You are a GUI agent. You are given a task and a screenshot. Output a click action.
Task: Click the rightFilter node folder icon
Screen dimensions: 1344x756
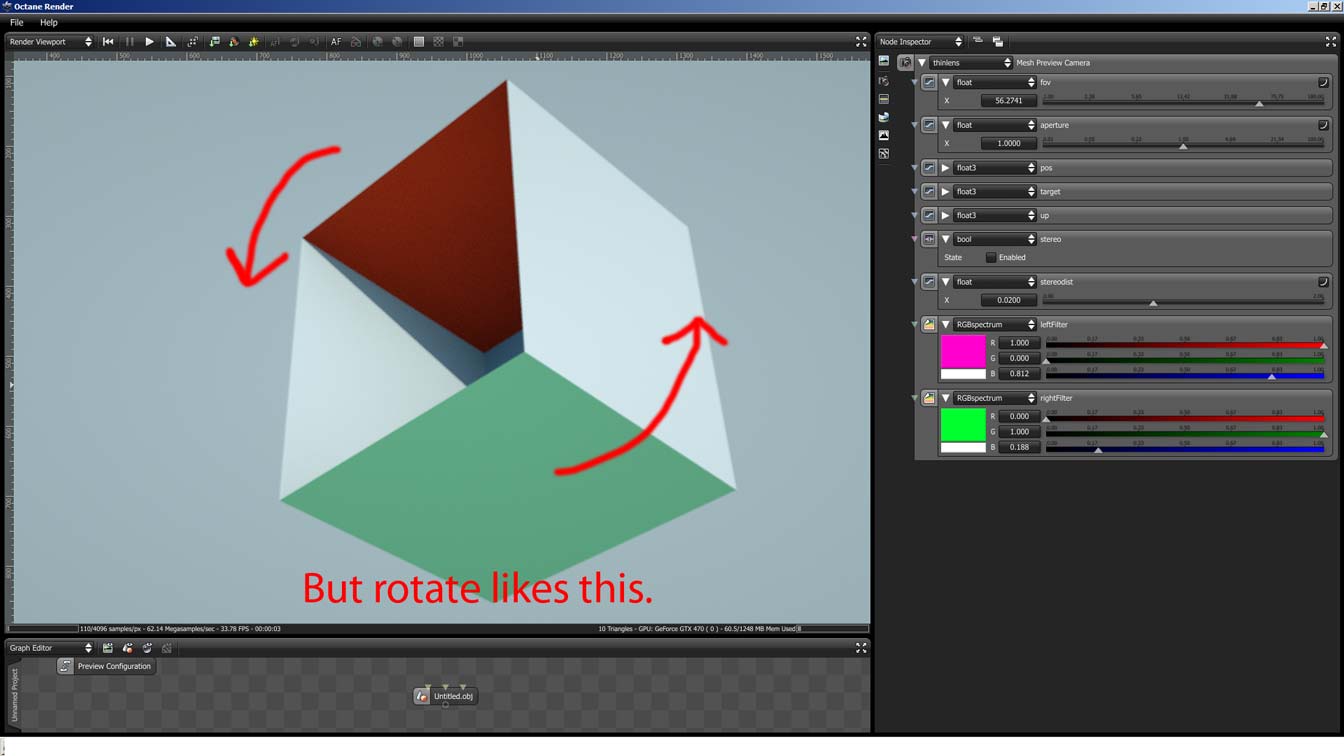(929, 398)
